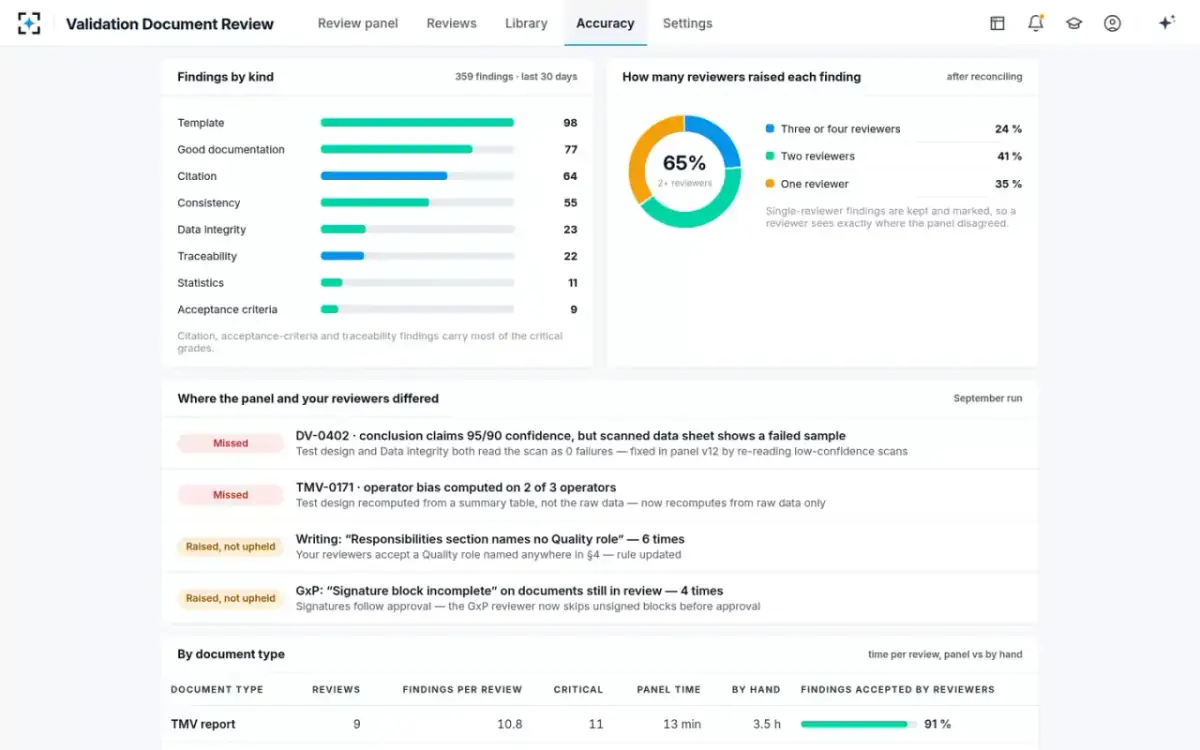The image size is (1200, 750).
Task: Click Raised, not upheld badge for GxP
Action: click(230, 598)
